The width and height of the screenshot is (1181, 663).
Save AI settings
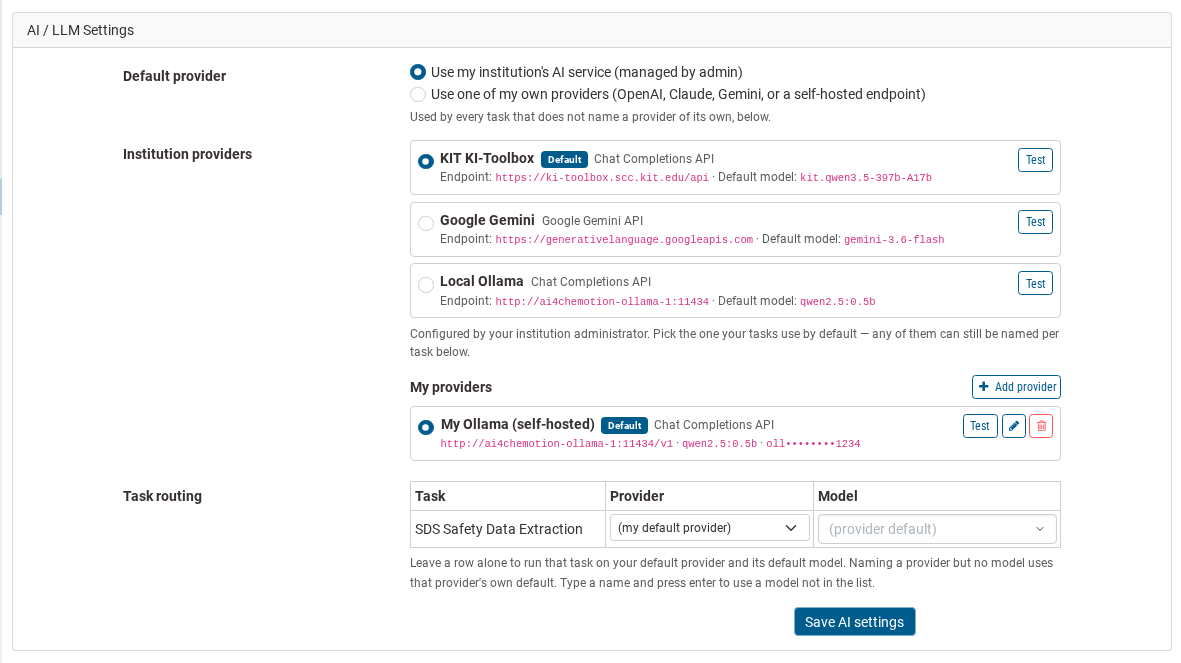coord(854,622)
